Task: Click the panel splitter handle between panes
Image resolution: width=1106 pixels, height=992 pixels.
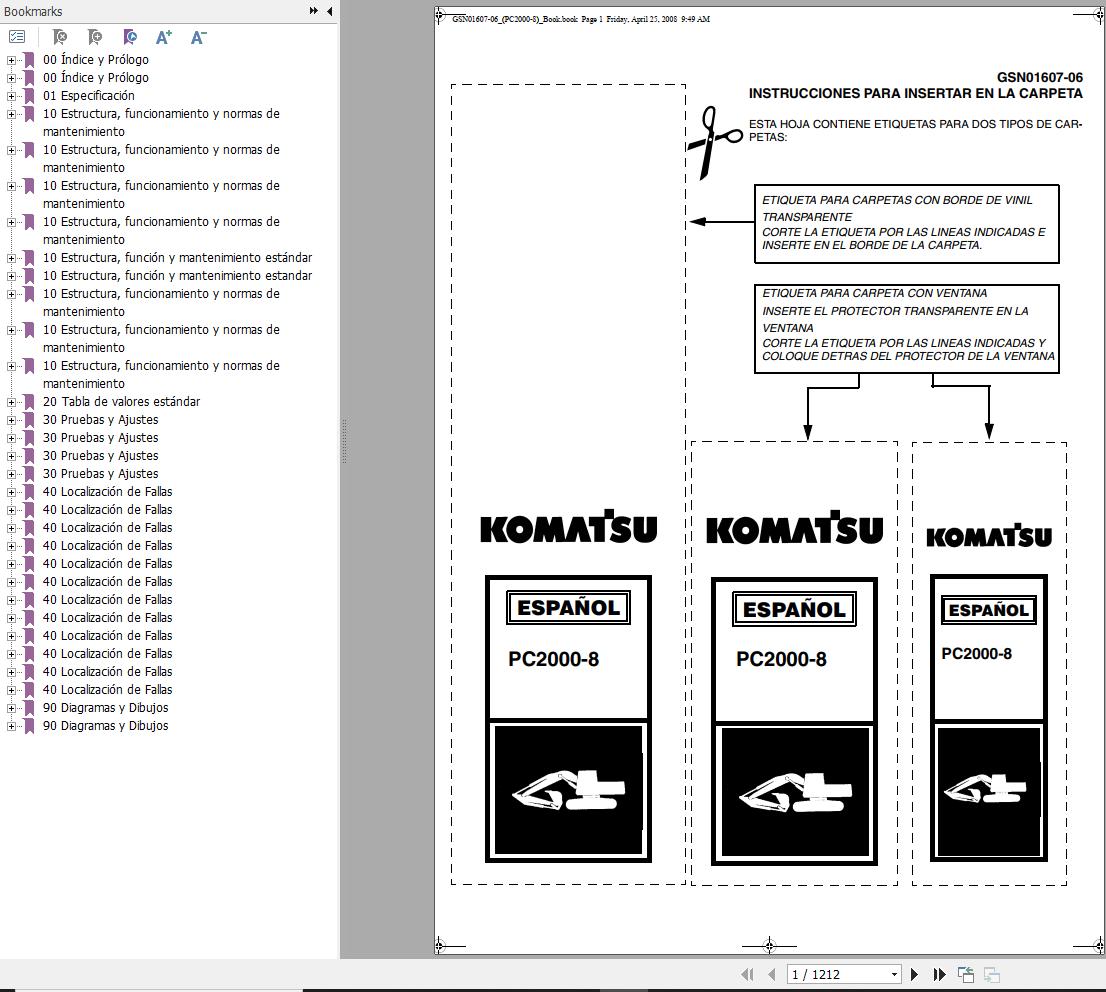Action: (x=344, y=442)
